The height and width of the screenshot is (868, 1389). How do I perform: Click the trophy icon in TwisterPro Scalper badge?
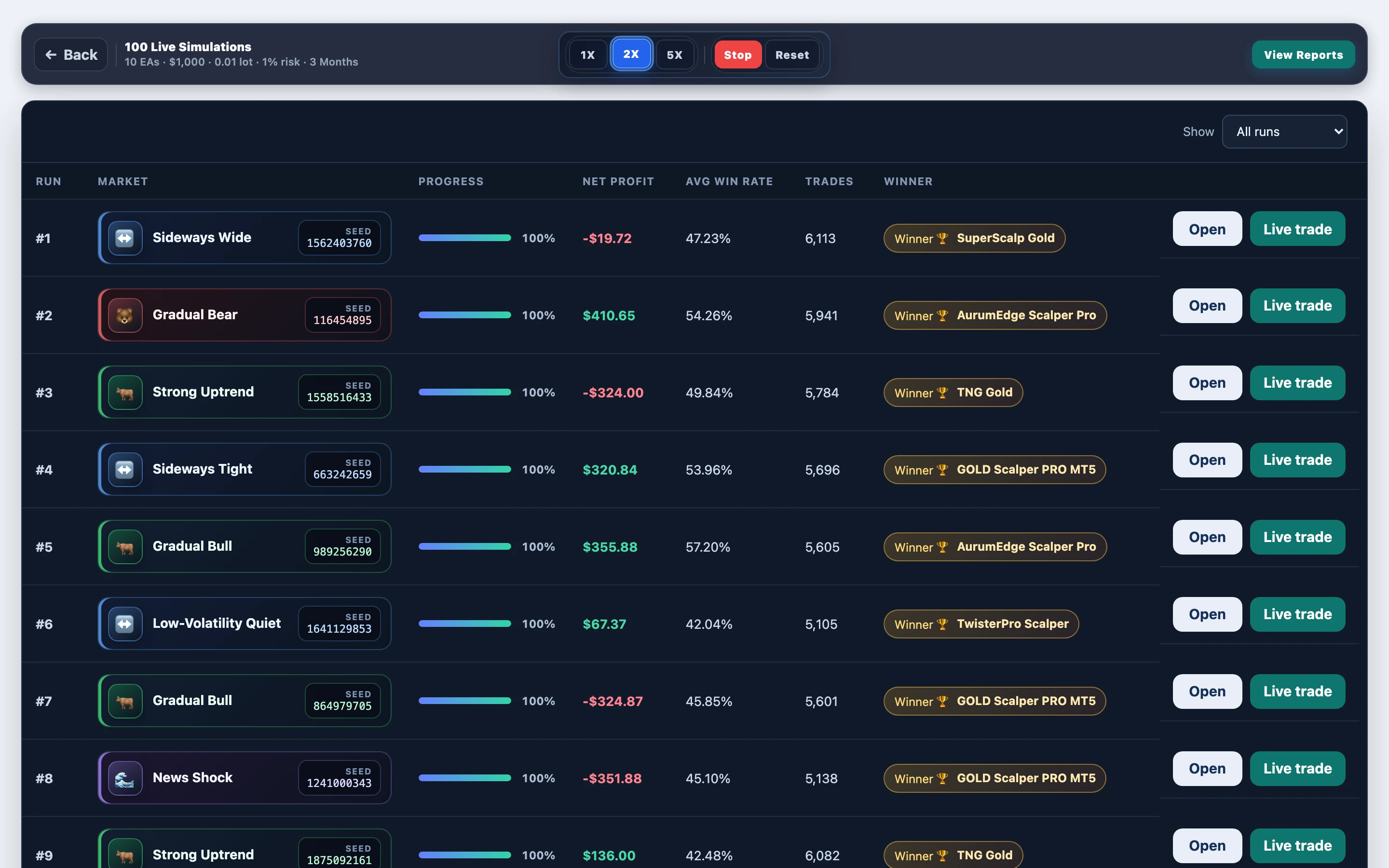(x=942, y=624)
